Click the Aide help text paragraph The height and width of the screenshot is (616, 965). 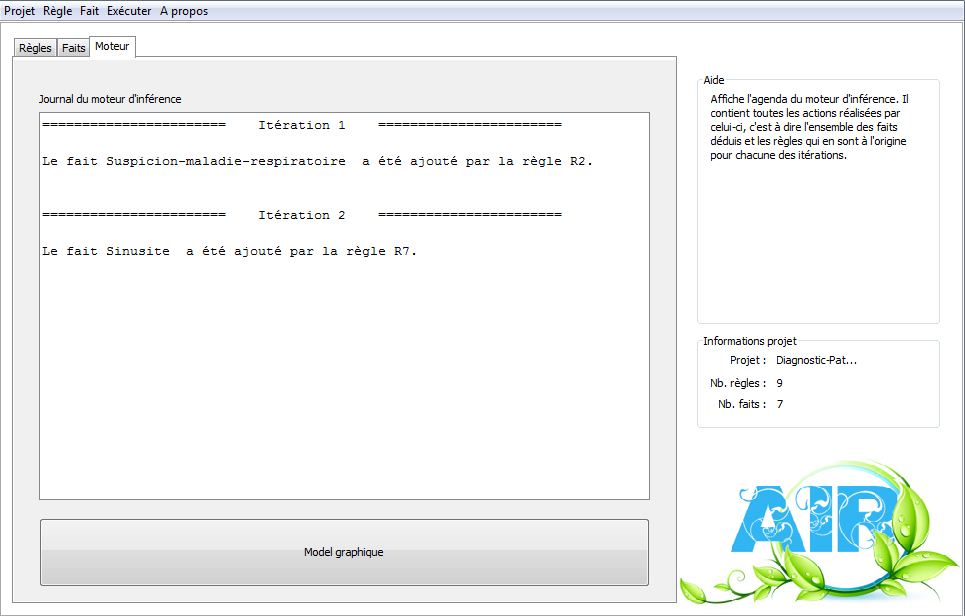coord(809,127)
